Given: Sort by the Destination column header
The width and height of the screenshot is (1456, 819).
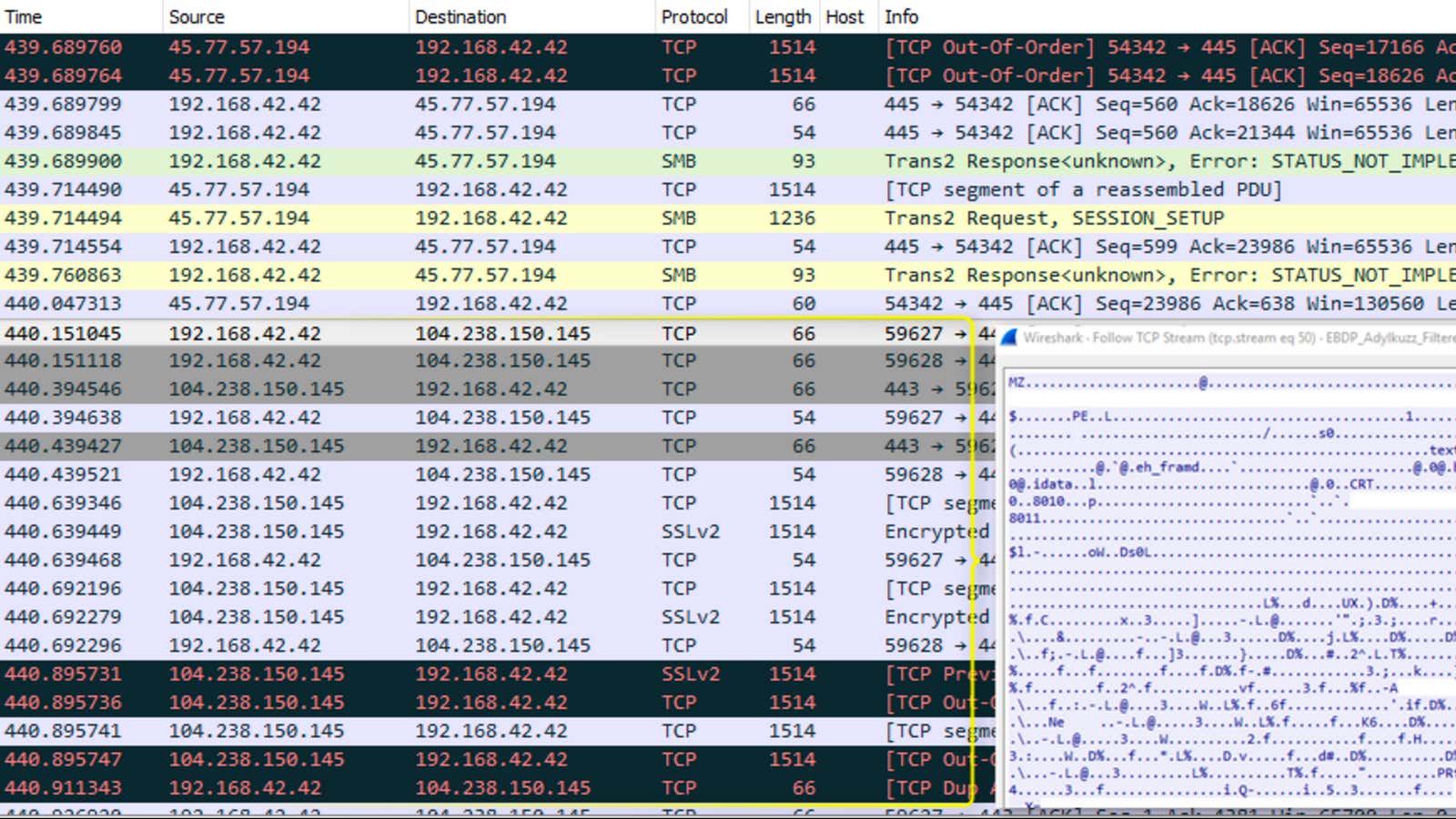Looking at the screenshot, I should tap(531, 16).
